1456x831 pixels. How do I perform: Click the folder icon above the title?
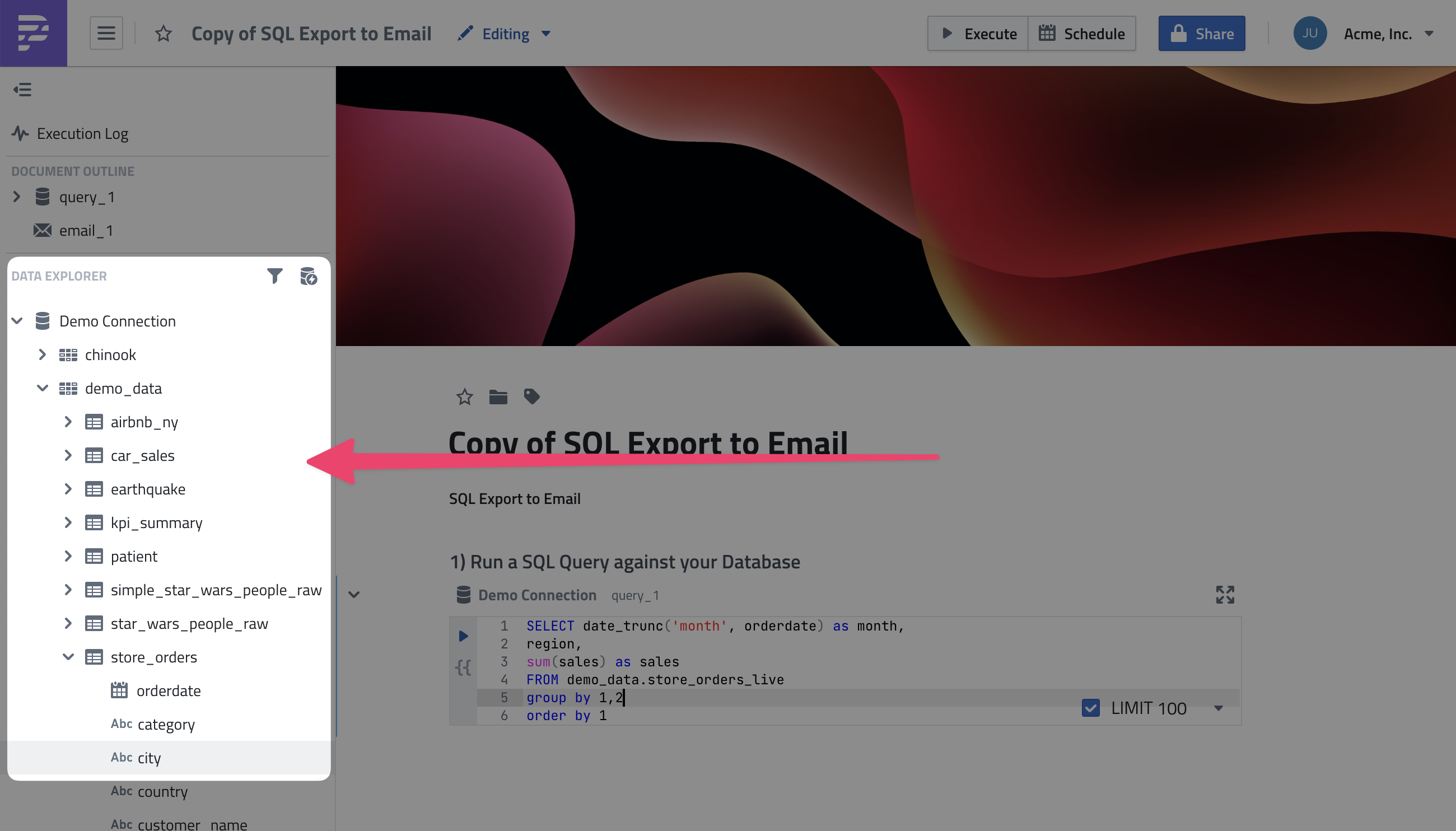[x=498, y=396]
